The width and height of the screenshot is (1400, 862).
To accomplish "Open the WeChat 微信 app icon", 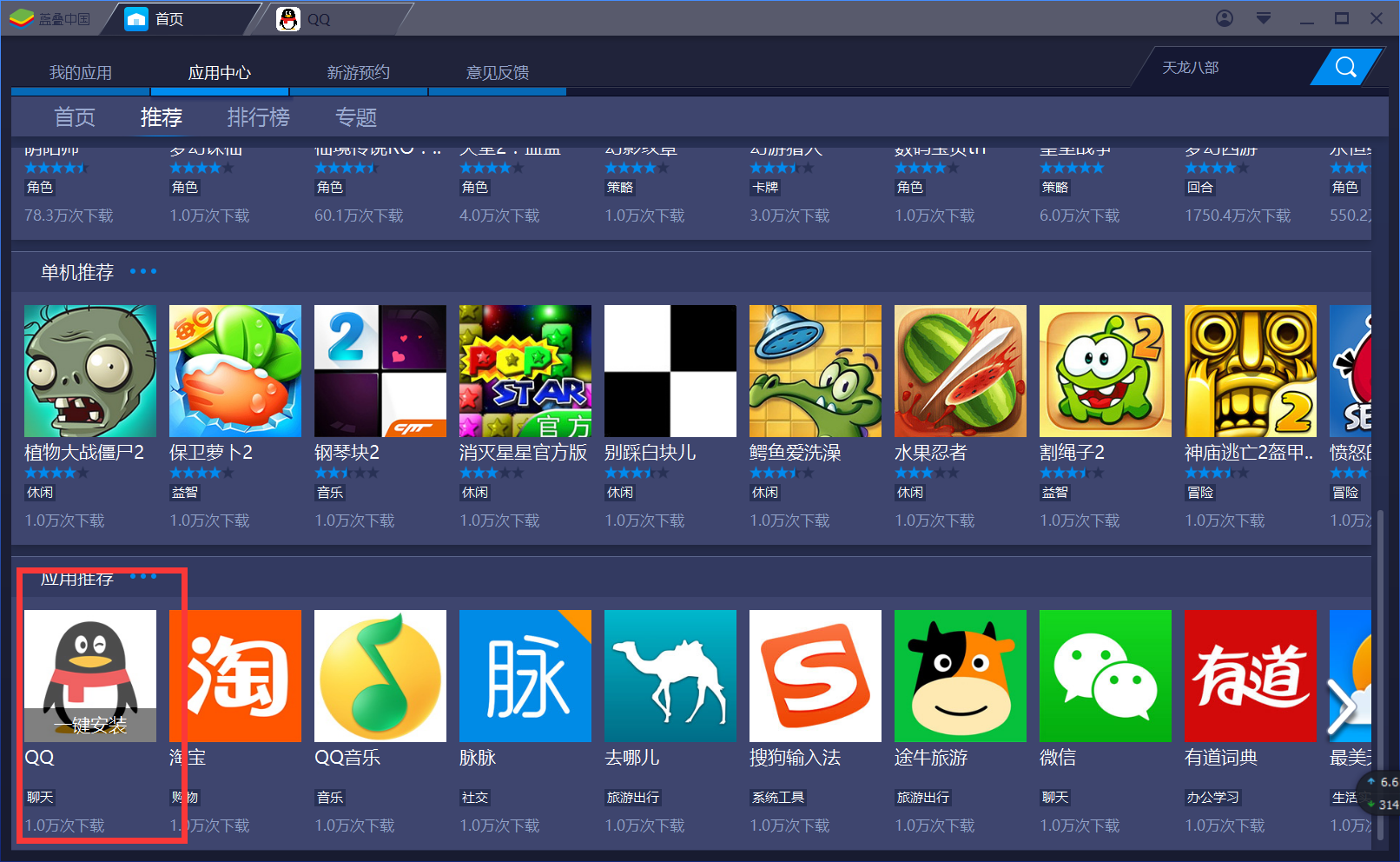I will click(1106, 676).
